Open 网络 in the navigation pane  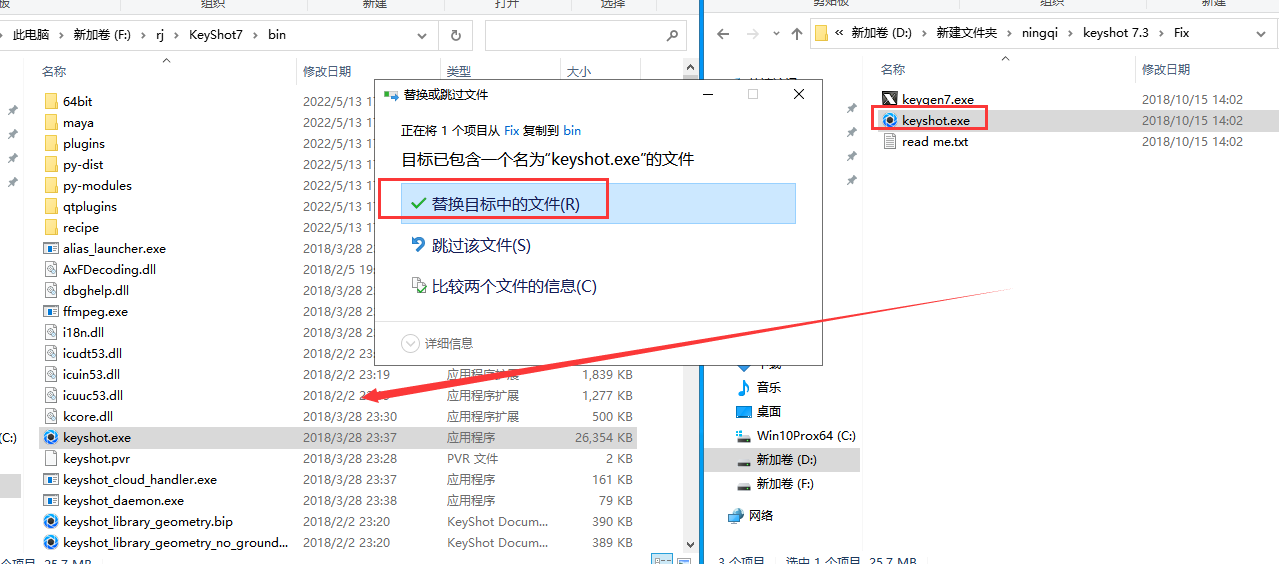(760, 515)
